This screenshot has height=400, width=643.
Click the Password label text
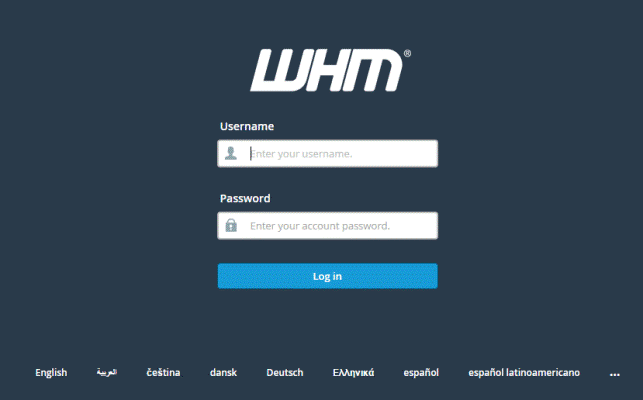[245, 199]
